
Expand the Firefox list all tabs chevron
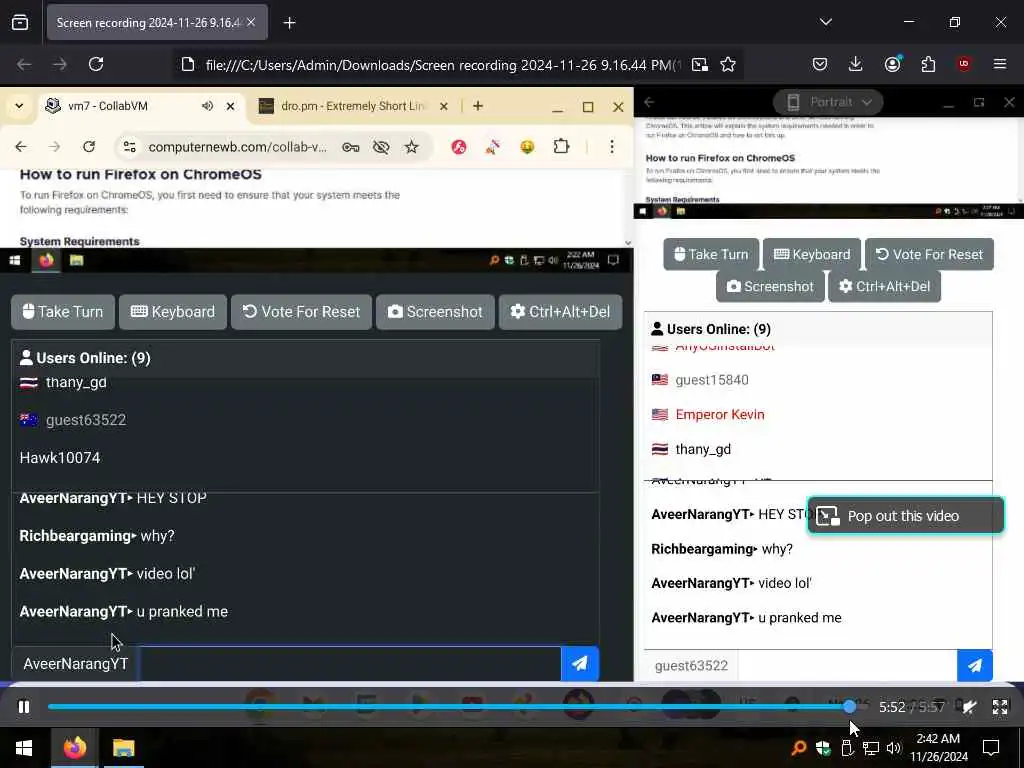(825, 22)
